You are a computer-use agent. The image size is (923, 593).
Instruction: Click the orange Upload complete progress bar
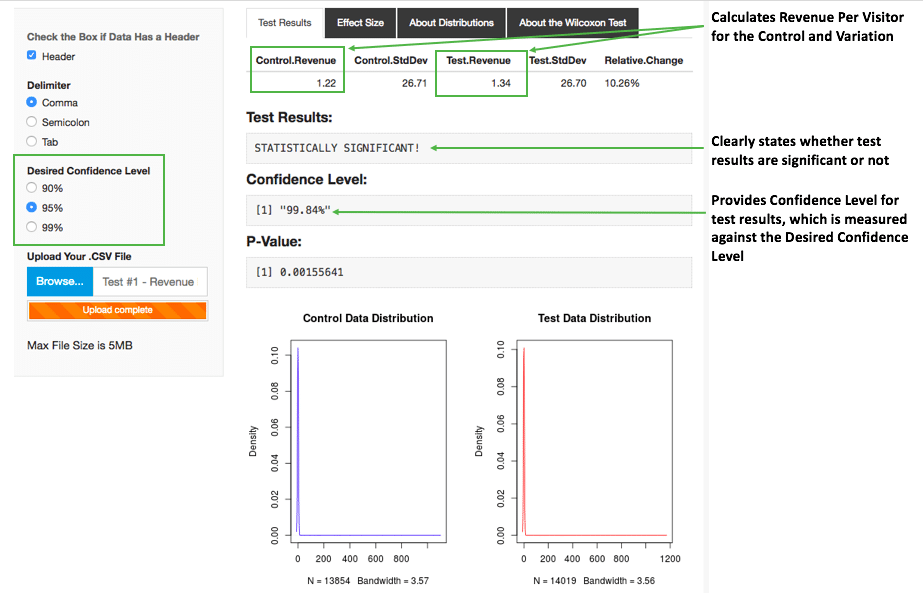click(x=117, y=310)
